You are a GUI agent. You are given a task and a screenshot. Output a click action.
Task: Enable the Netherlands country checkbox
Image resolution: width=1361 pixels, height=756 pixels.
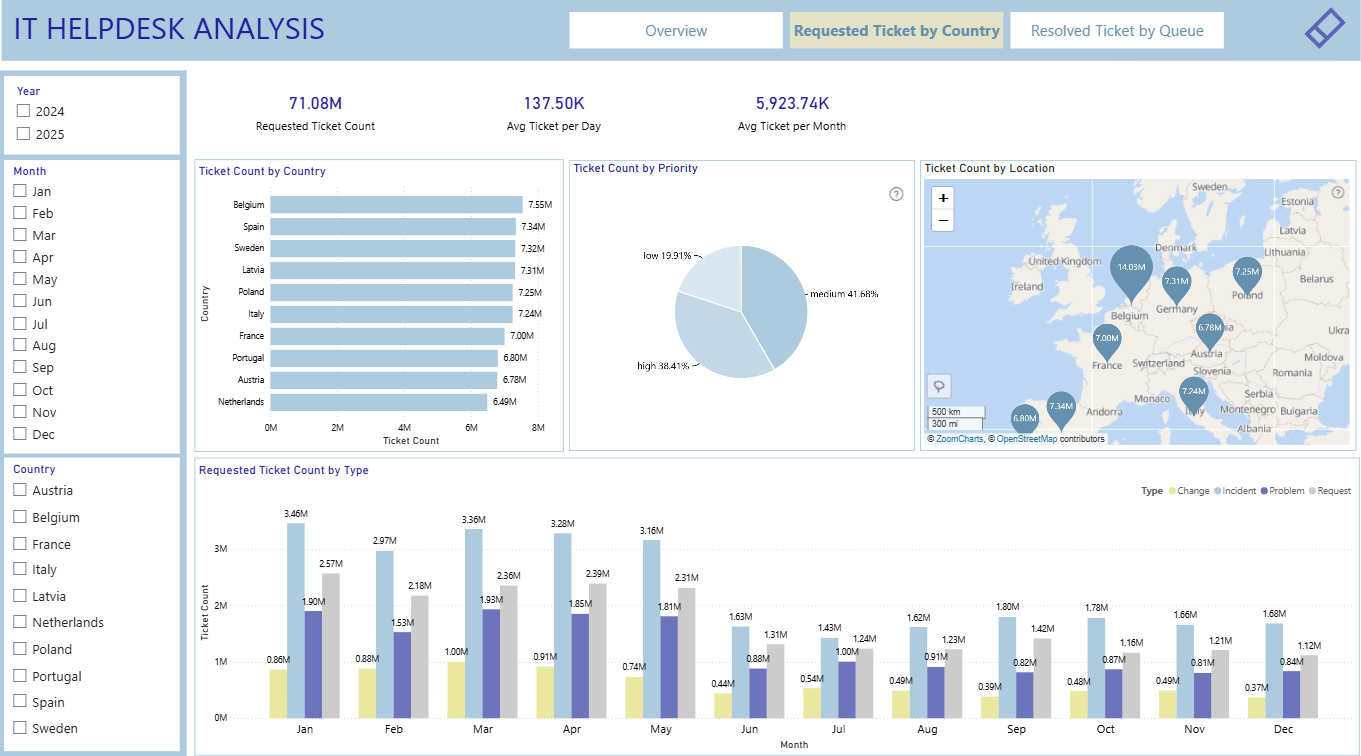click(x=20, y=622)
